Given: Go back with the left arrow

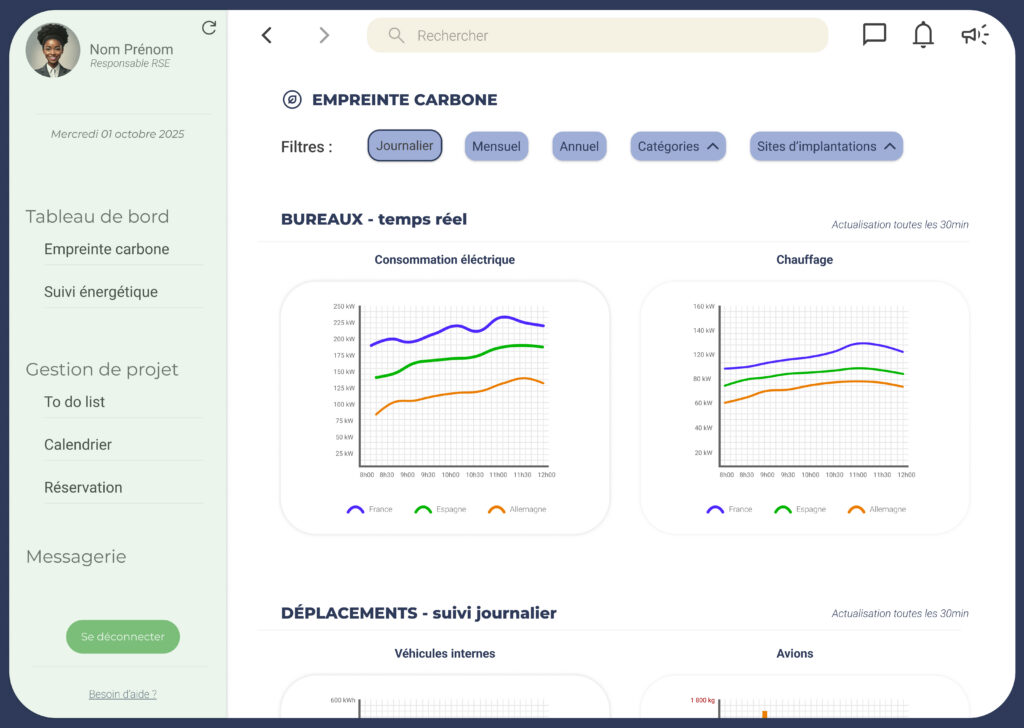Looking at the screenshot, I should (x=267, y=35).
